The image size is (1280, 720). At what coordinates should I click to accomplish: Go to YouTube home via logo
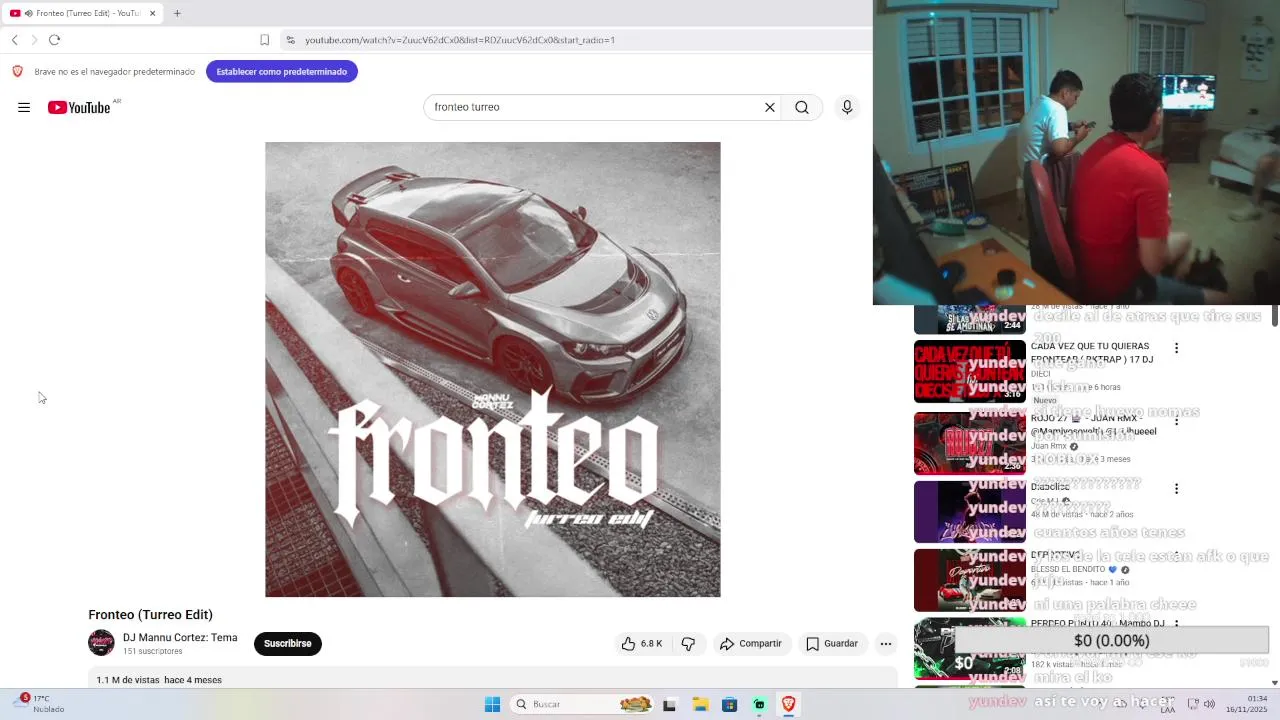pyautogui.click(x=79, y=107)
